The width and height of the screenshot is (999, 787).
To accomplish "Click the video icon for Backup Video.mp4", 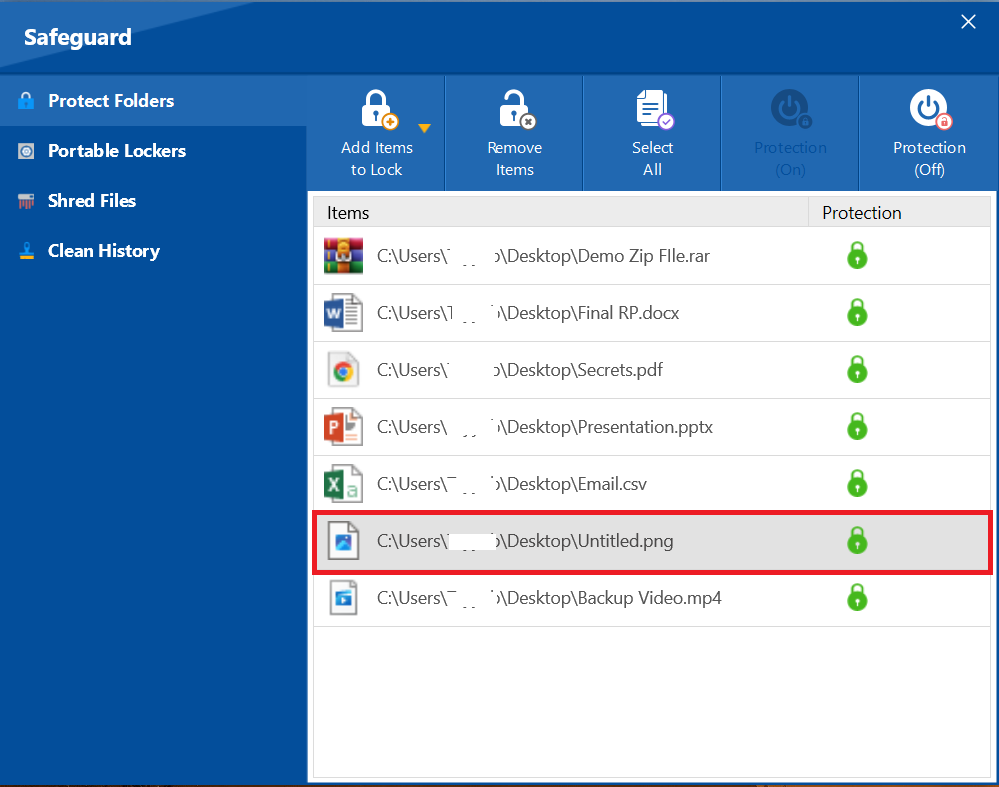I will (x=343, y=598).
